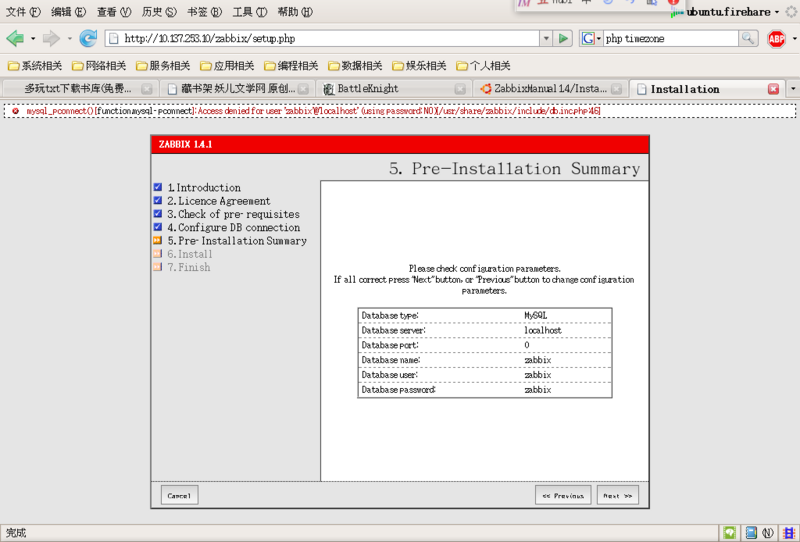Click the page icon in the address bar

pos(114,39)
